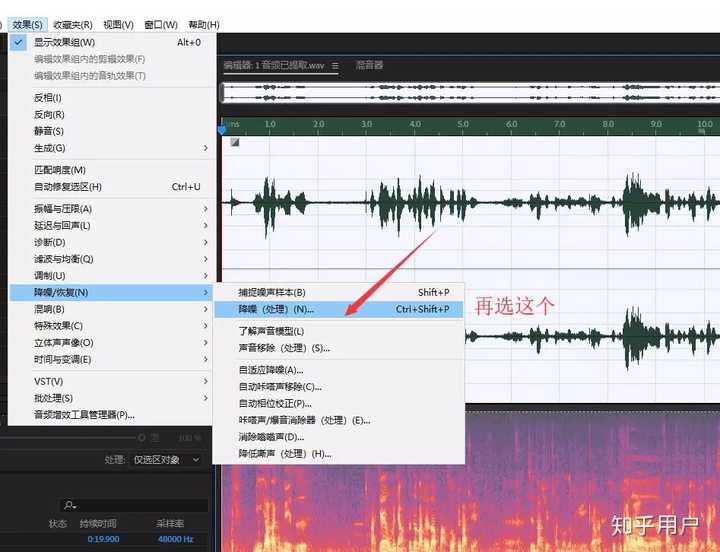This screenshot has width=720, height=552.
Task: Click the 48000 Hz sample rate value
Action: coord(175,539)
